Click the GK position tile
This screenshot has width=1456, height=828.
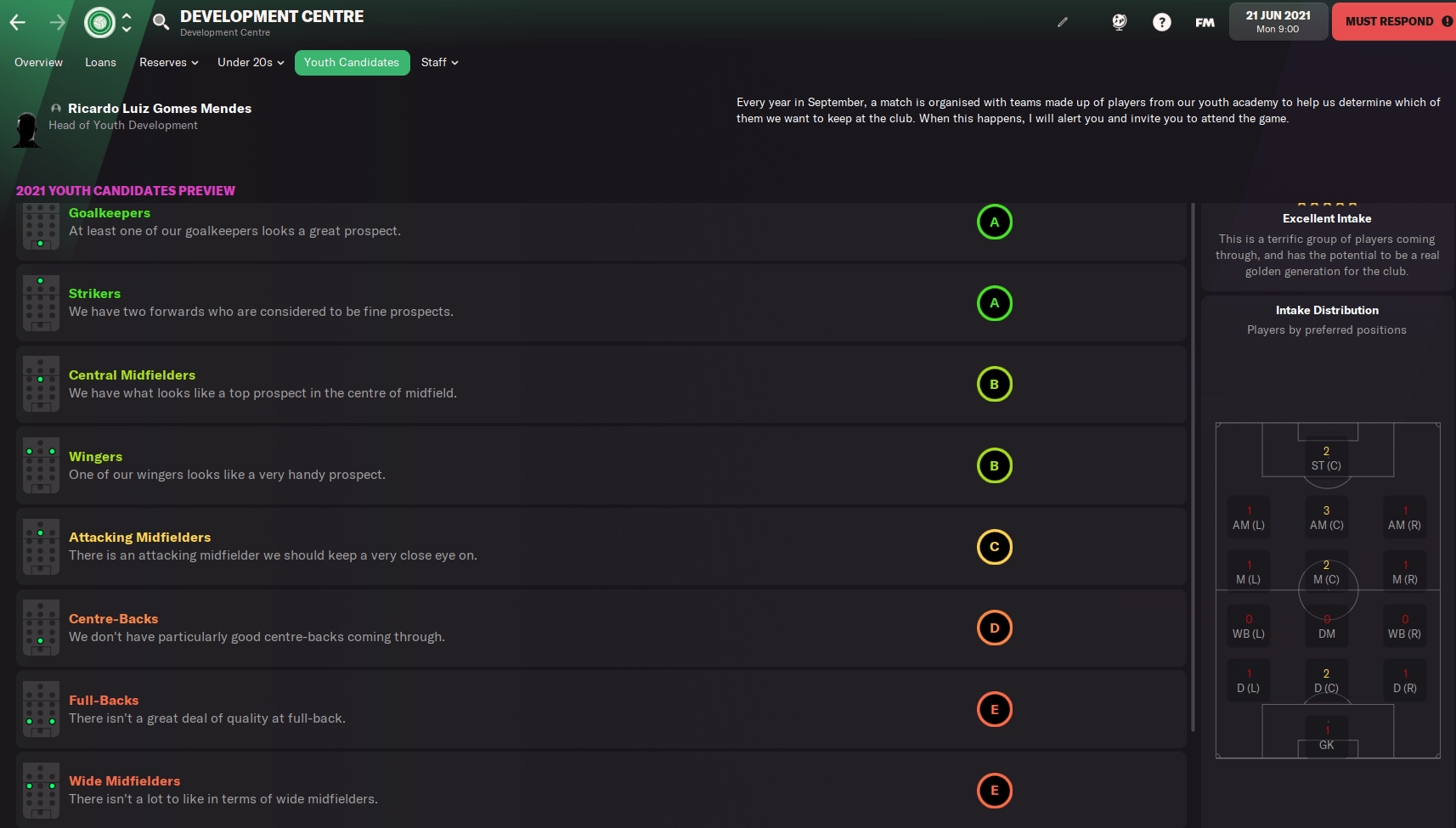[x=1326, y=737]
